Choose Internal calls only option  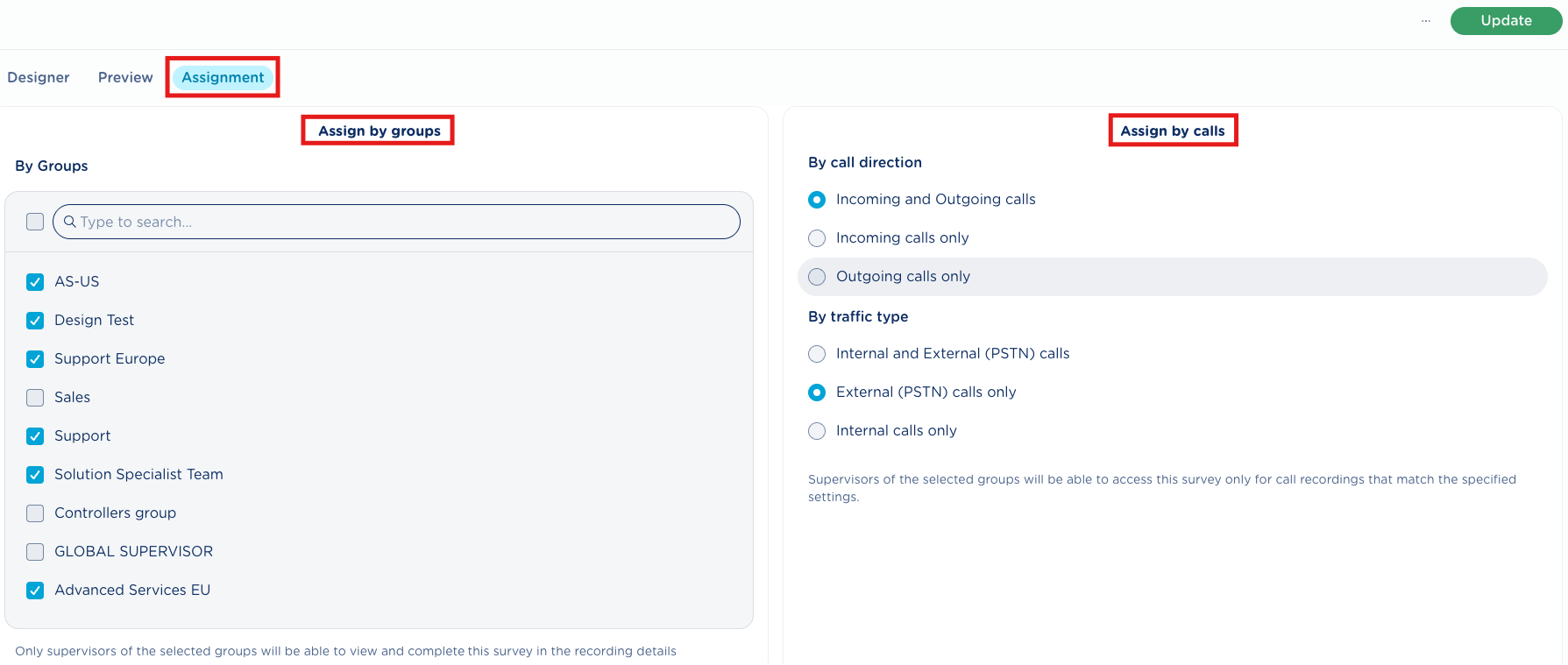[x=817, y=431]
